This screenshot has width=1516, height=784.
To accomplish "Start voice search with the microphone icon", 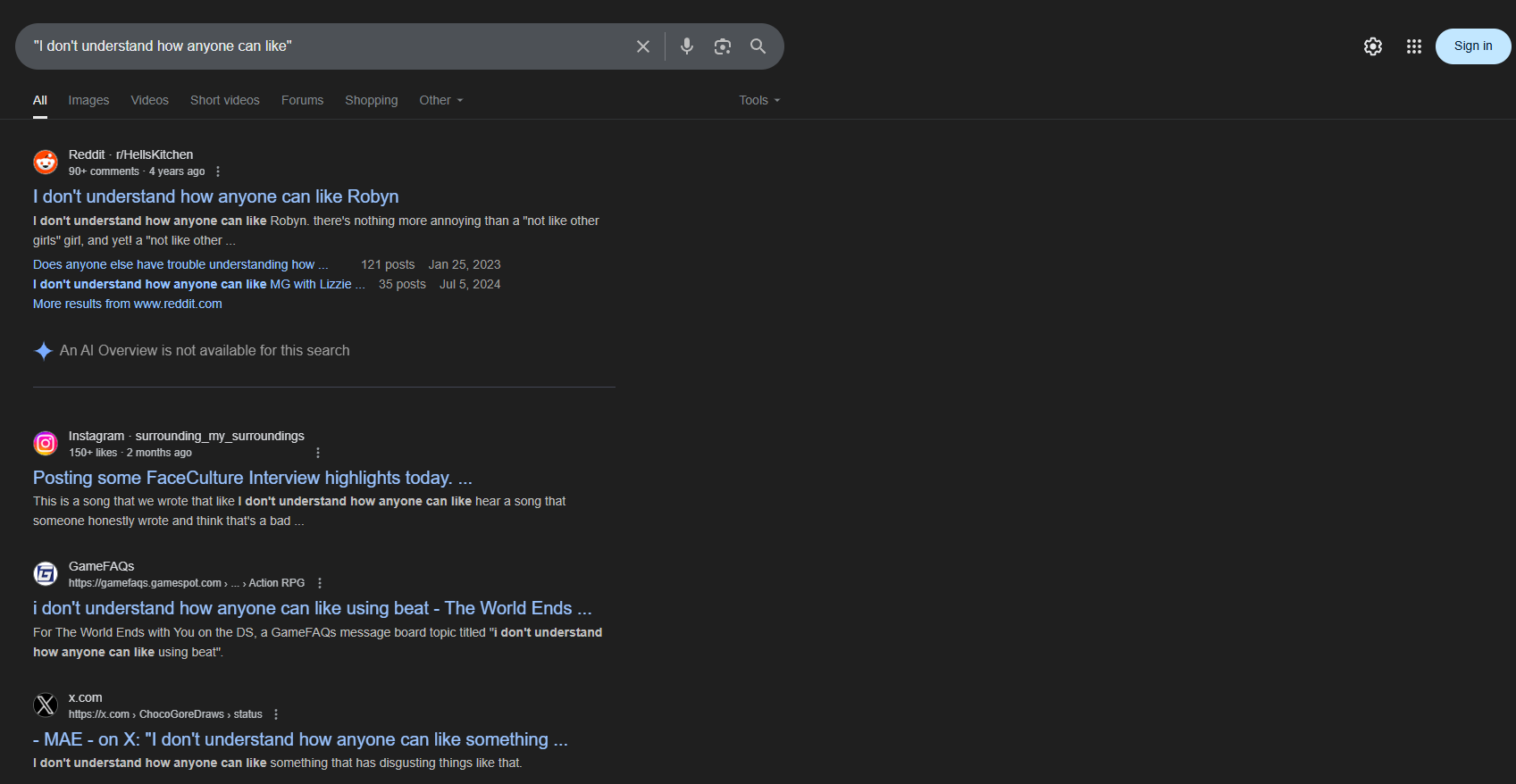I will click(687, 46).
